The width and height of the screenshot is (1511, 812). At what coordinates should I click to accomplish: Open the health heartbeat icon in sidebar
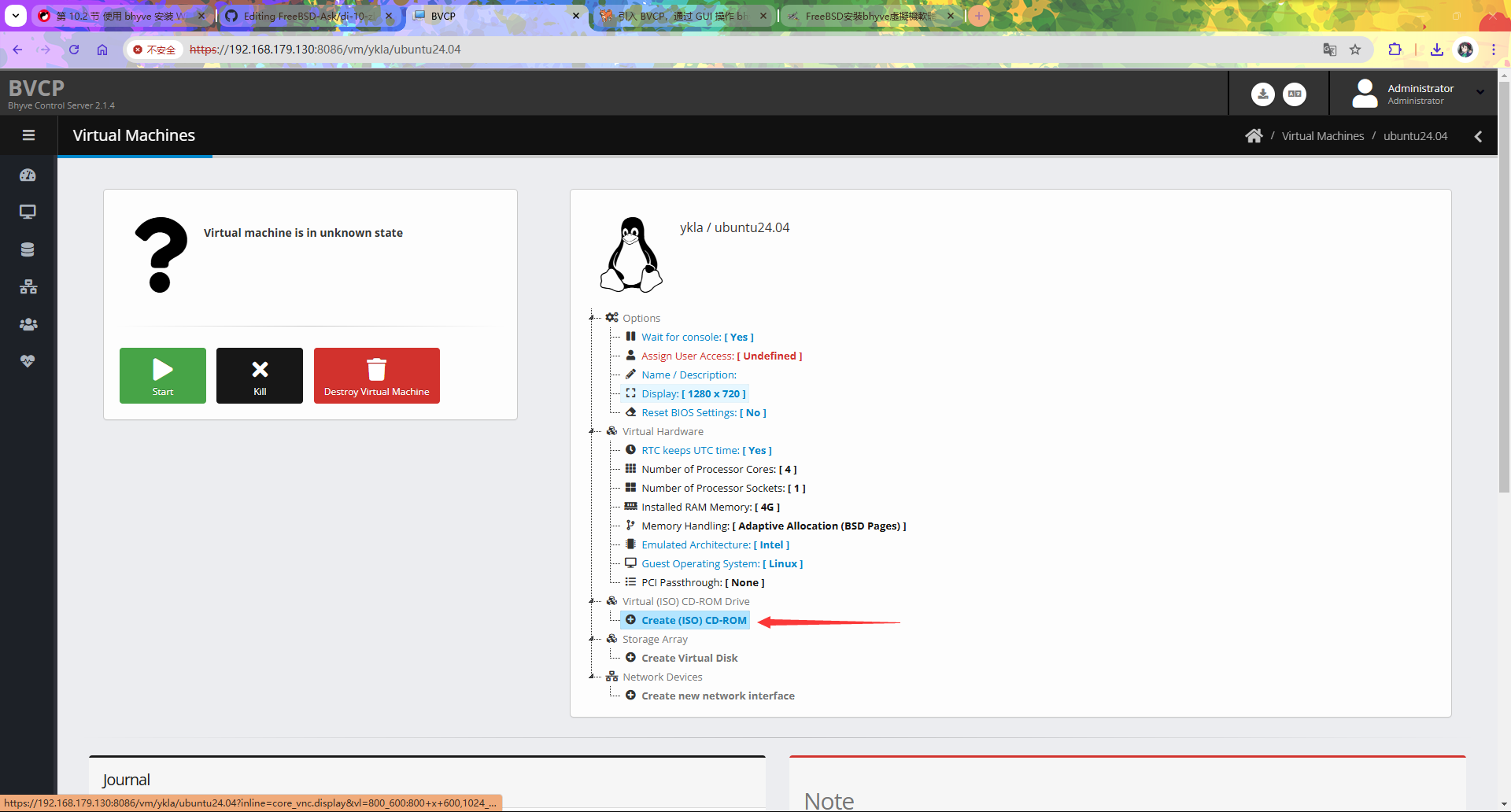(x=28, y=361)
